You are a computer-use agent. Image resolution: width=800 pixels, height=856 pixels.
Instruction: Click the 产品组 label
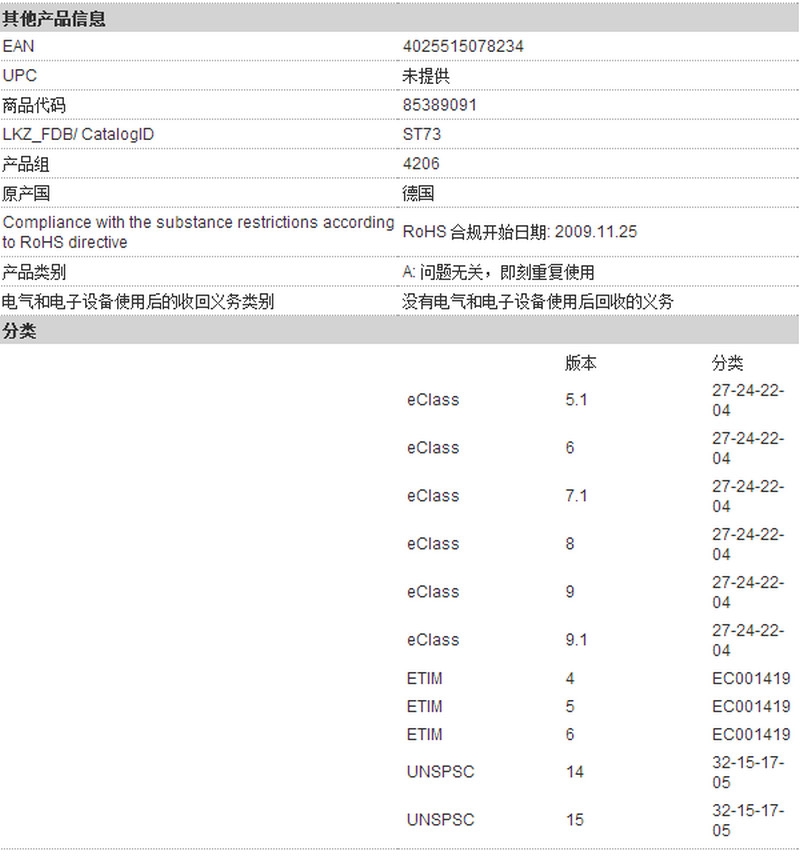(26, 164)
